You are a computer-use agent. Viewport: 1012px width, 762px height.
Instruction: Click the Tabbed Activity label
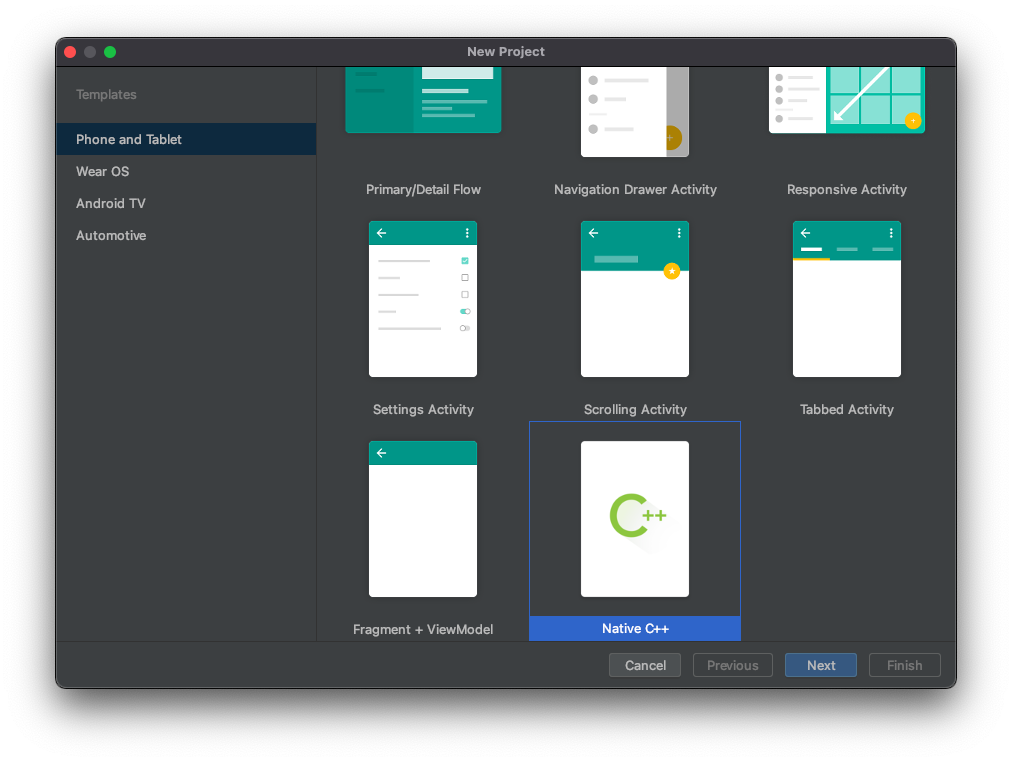[847, 410]
